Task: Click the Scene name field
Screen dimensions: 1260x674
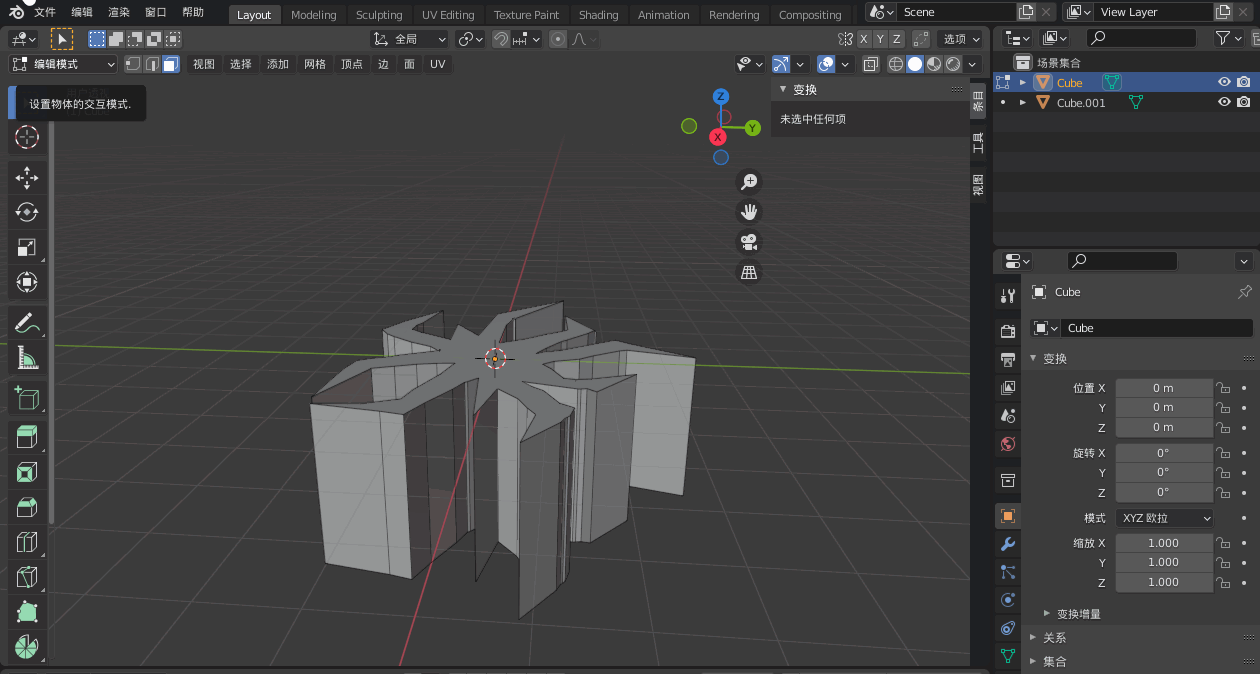Action: pos(955,12)
